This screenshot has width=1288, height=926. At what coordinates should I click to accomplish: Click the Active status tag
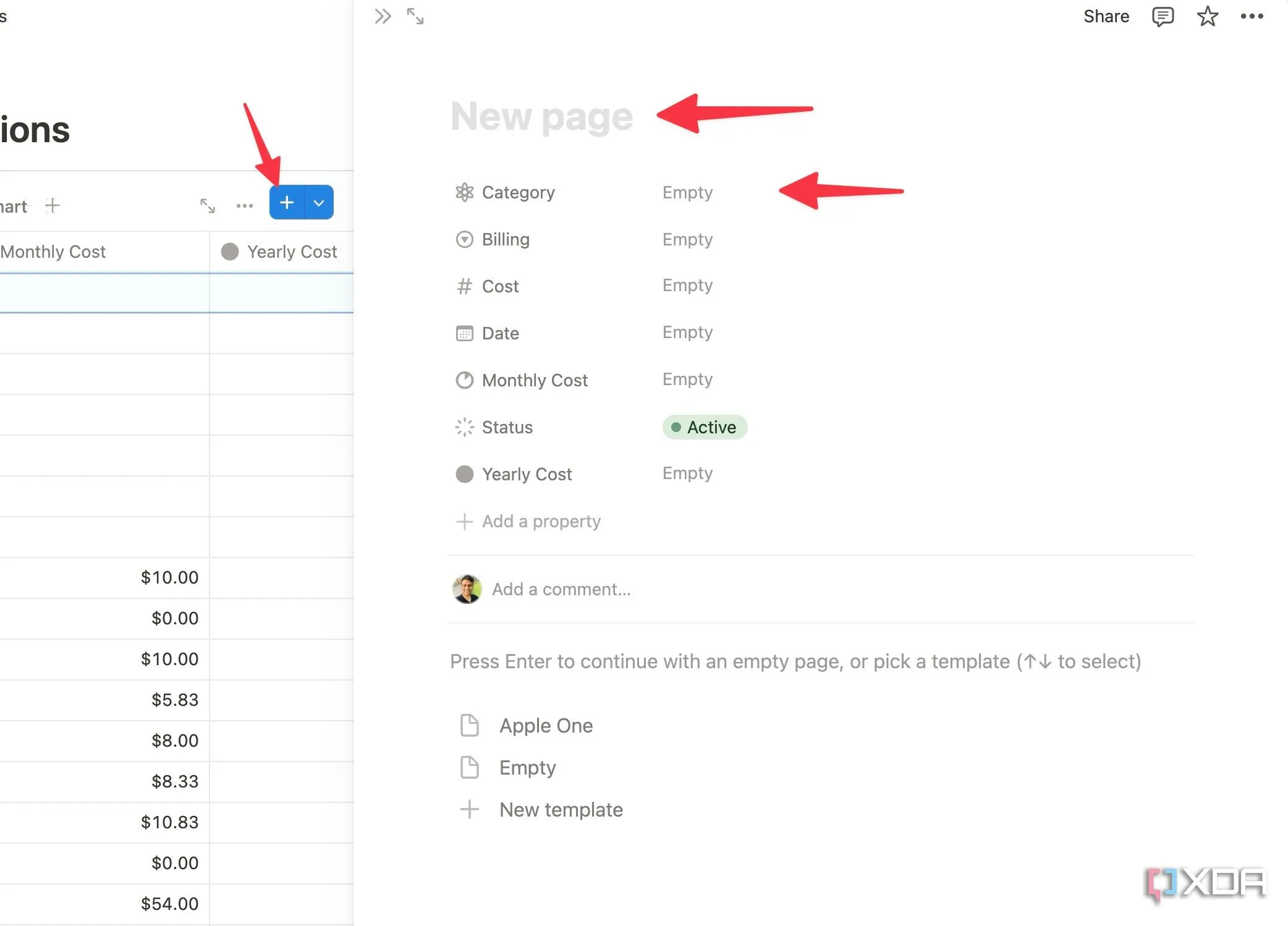coord(705,427)
